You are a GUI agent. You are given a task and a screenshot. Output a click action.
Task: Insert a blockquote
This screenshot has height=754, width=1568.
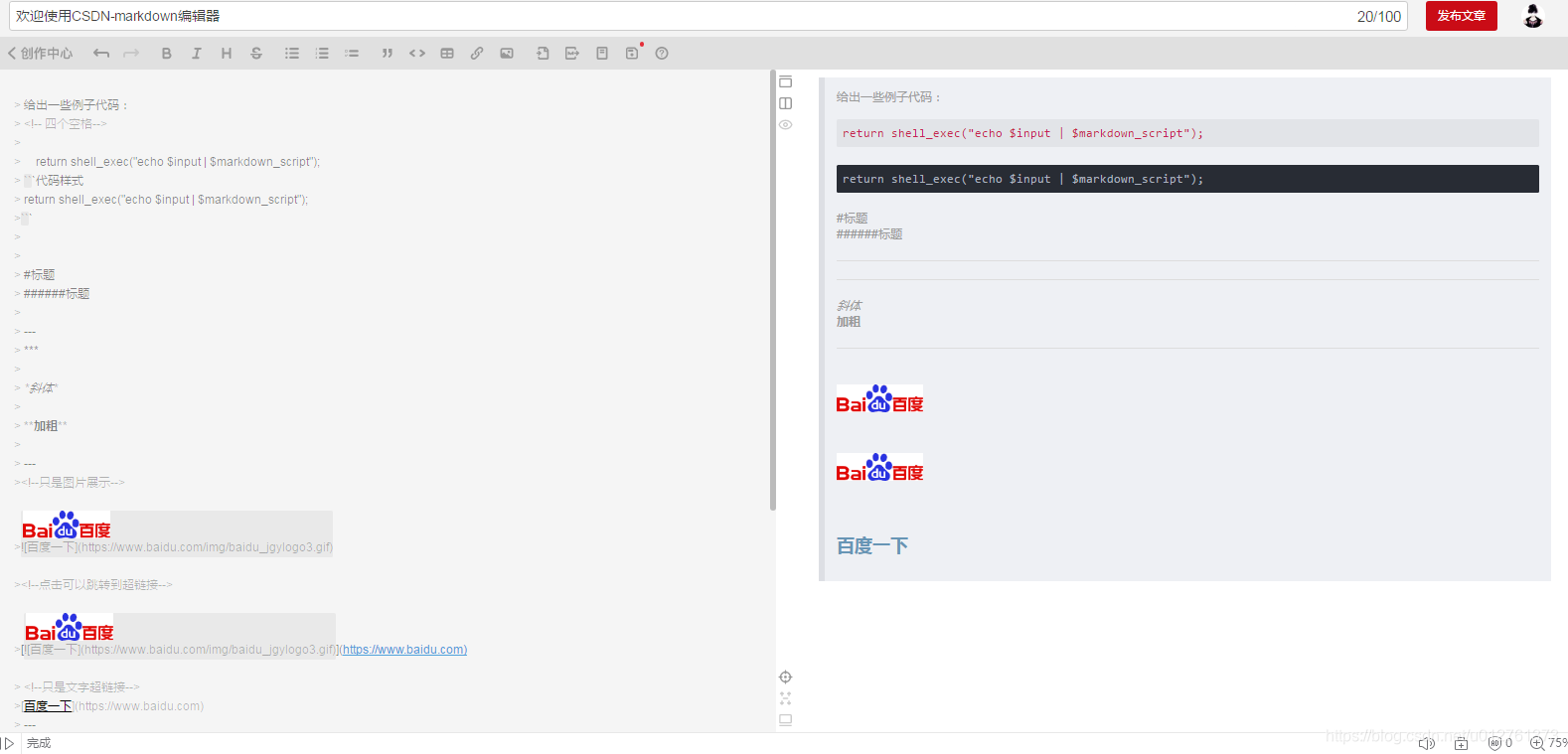coord(388,54)
